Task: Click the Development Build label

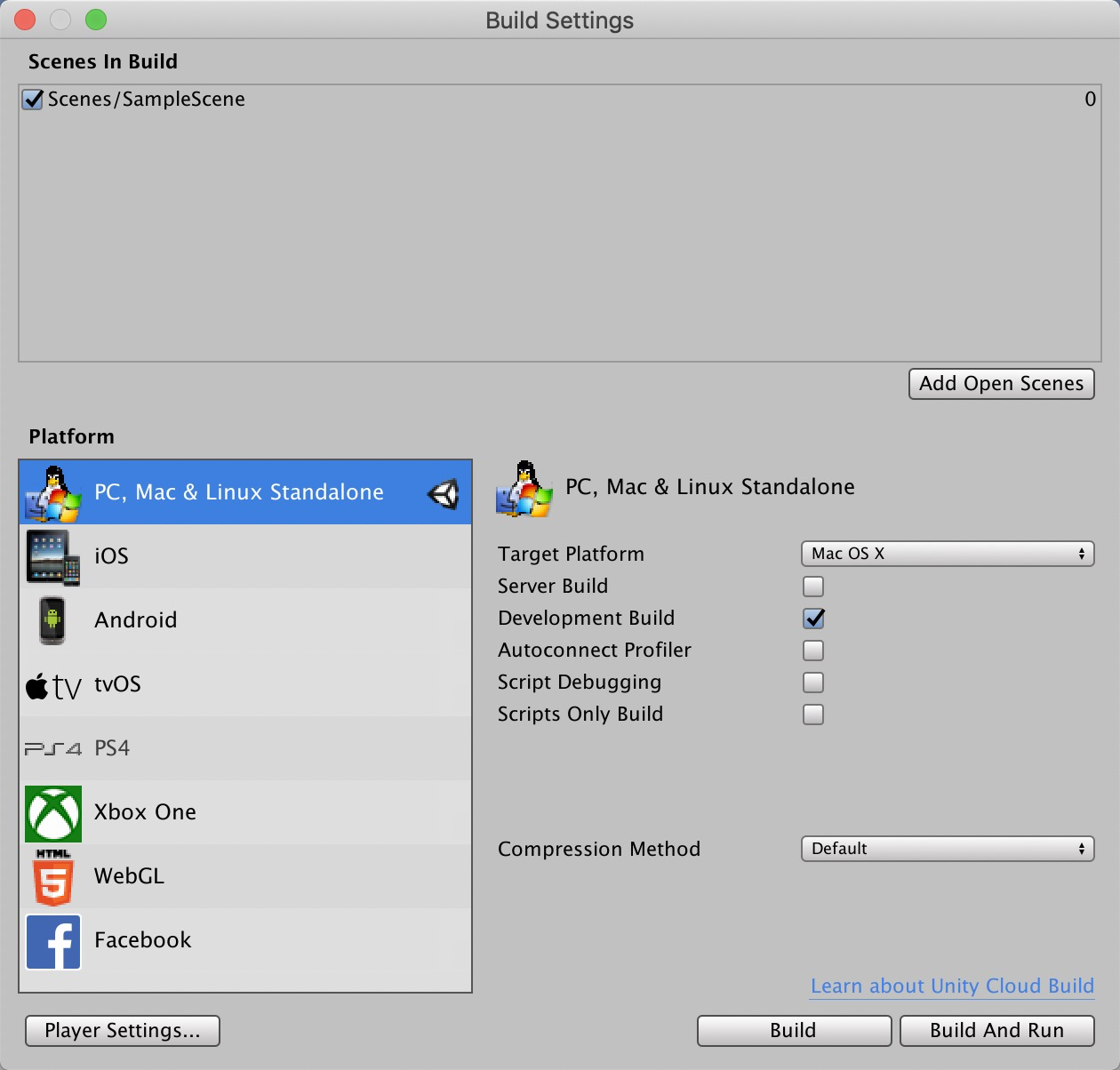Action: coord(586,619)
